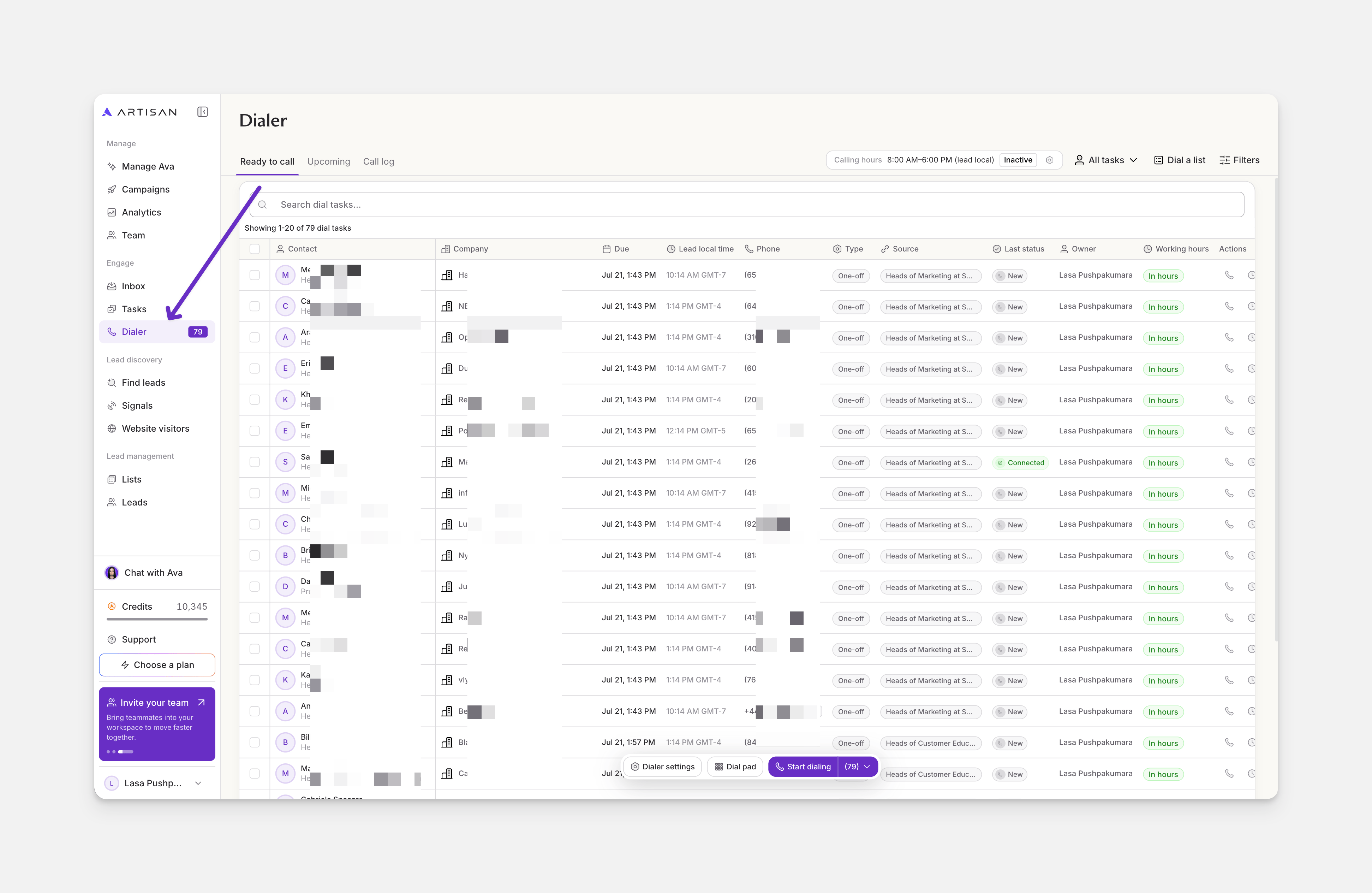Open the Dial pad

(735, 767)
